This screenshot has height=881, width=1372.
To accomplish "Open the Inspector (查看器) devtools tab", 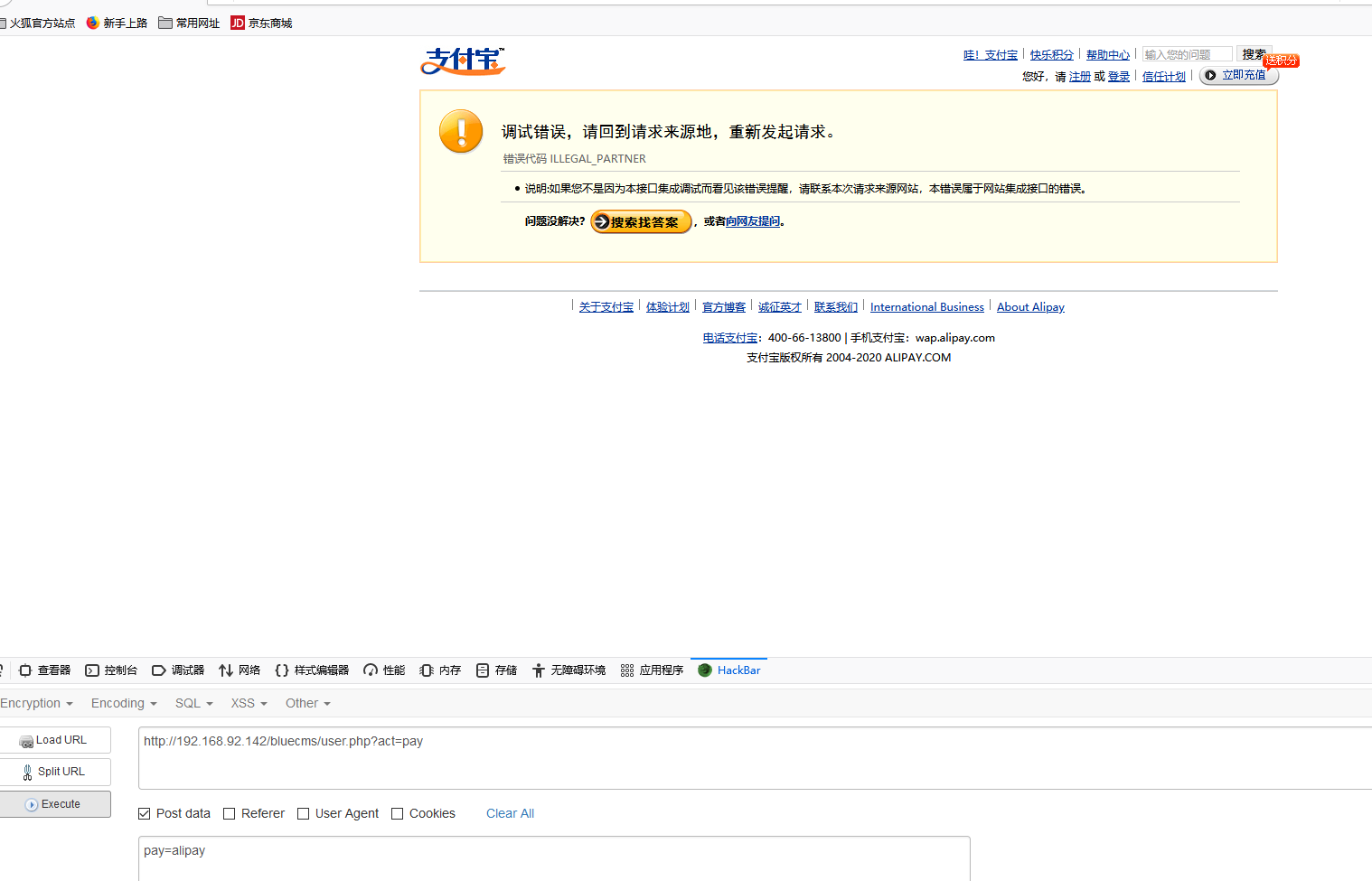I will coord(44,670).
